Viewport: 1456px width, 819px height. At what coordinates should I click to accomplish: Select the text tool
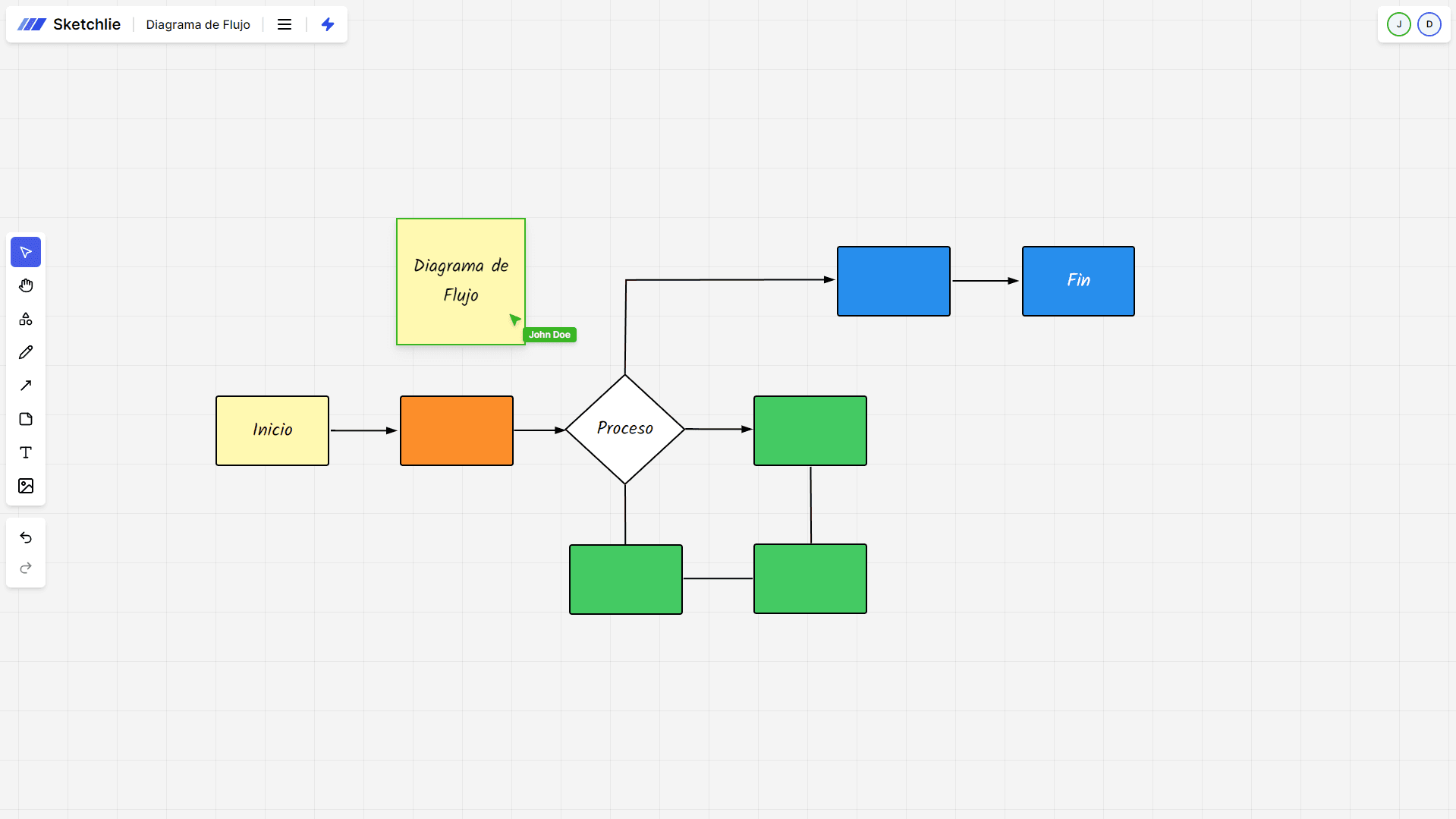click(x=26, y=452)
